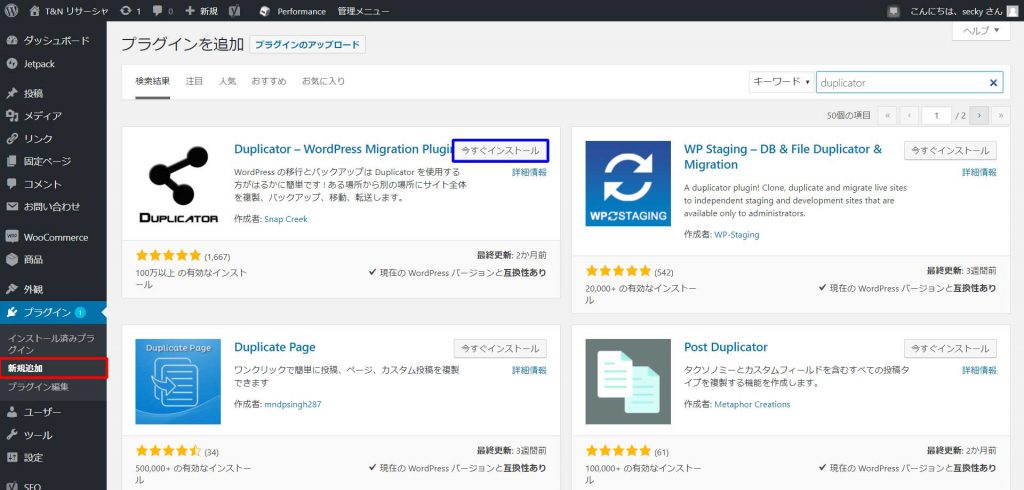Image resolution: width=1024 pixels, height=490 pixels.
Task: Switch to the 検索結果 tab
Action: point(153,82)
